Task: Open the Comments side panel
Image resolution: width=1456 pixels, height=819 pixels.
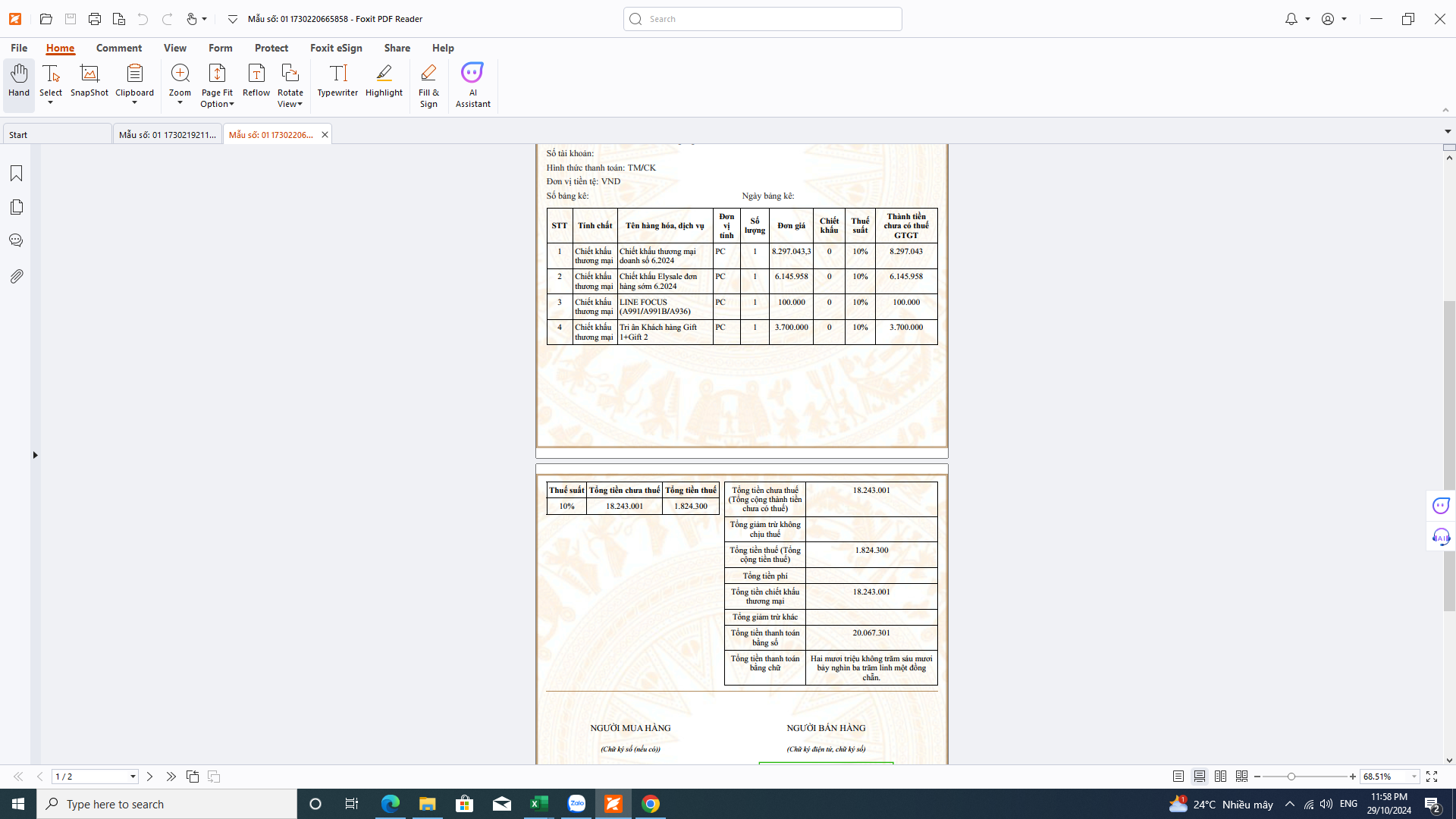Action: [x=16, y=241]
